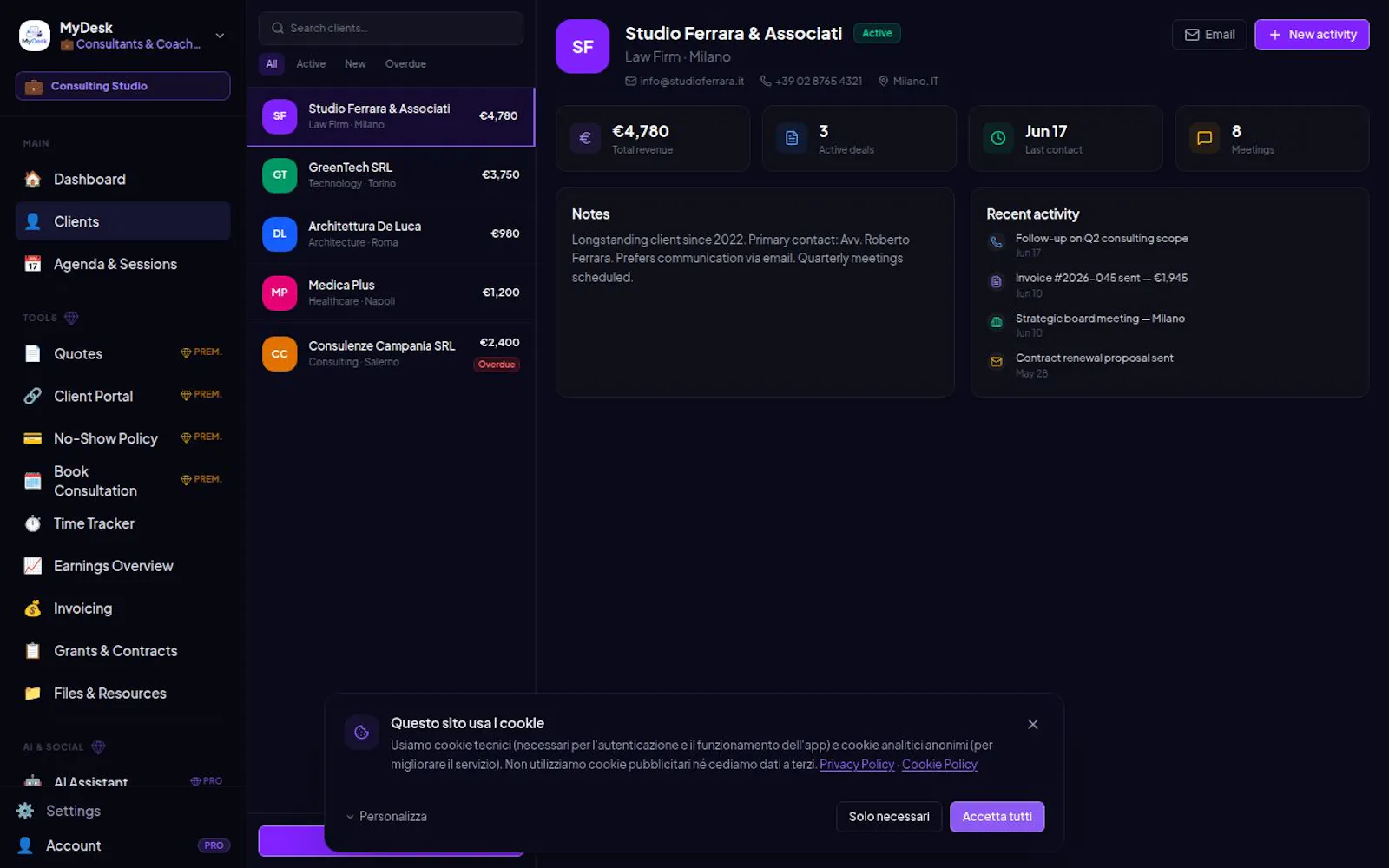1389x868 pixels.
Task: Click the Account user icon
Action: (x=25, y=845)
